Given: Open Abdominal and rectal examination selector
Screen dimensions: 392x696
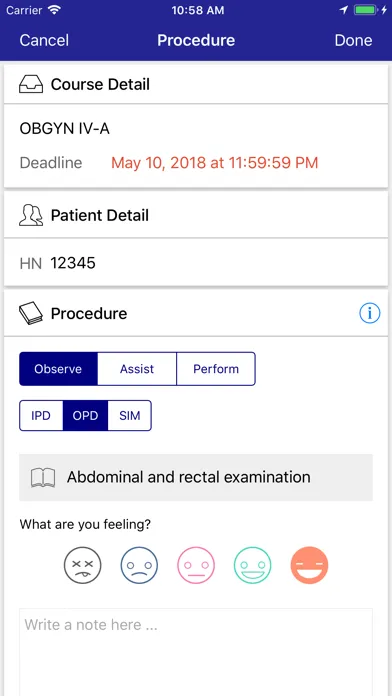Looking at the screenshot, I should [196, 477].
